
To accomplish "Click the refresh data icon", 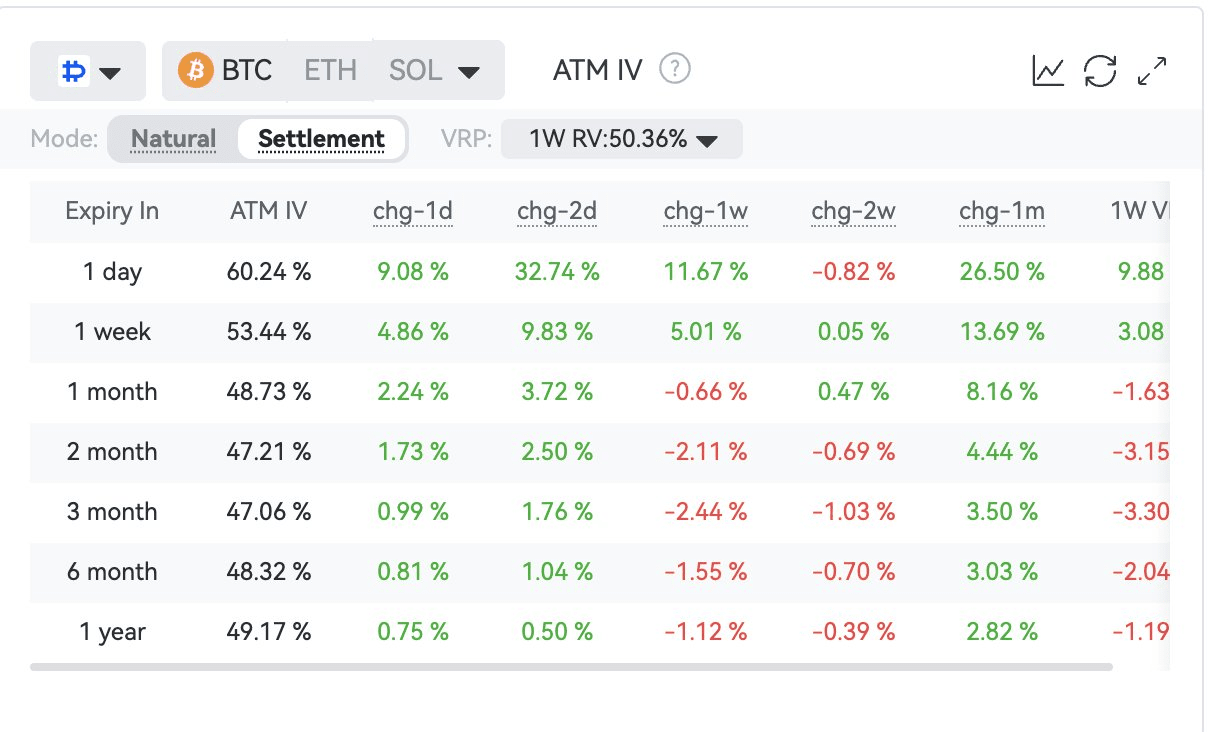I will [x=1100, y=71].
